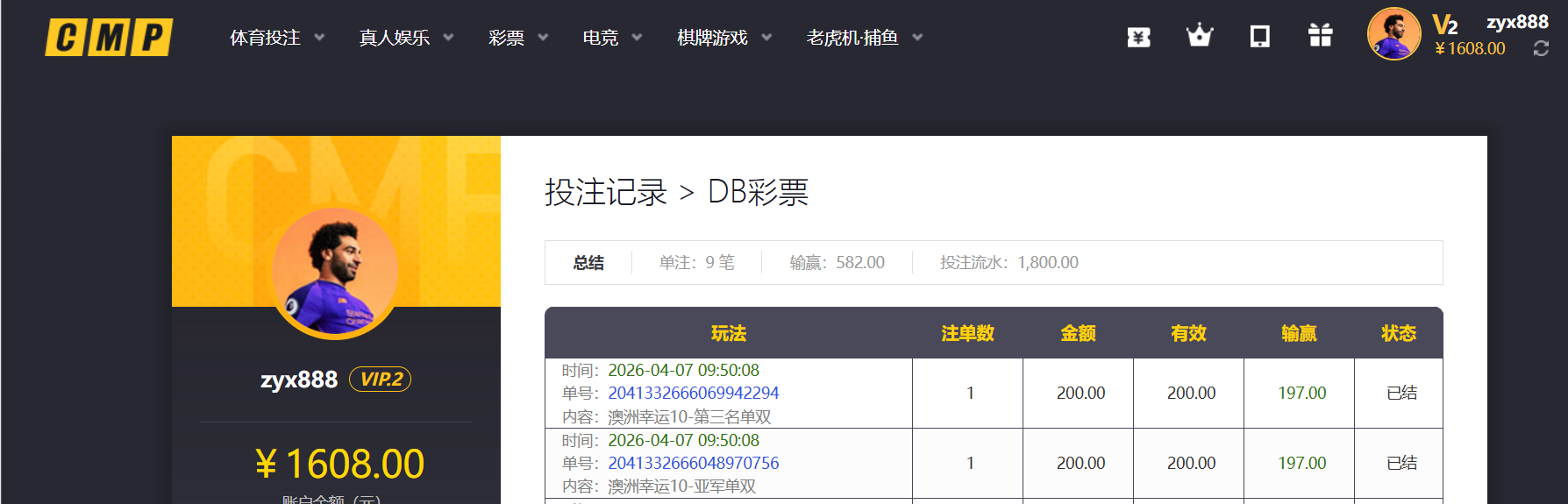Click 澳洲幸运10-亚军单双 content
Screen dimensions: 1568x504
pyautogui.click(x=681, y=486)
